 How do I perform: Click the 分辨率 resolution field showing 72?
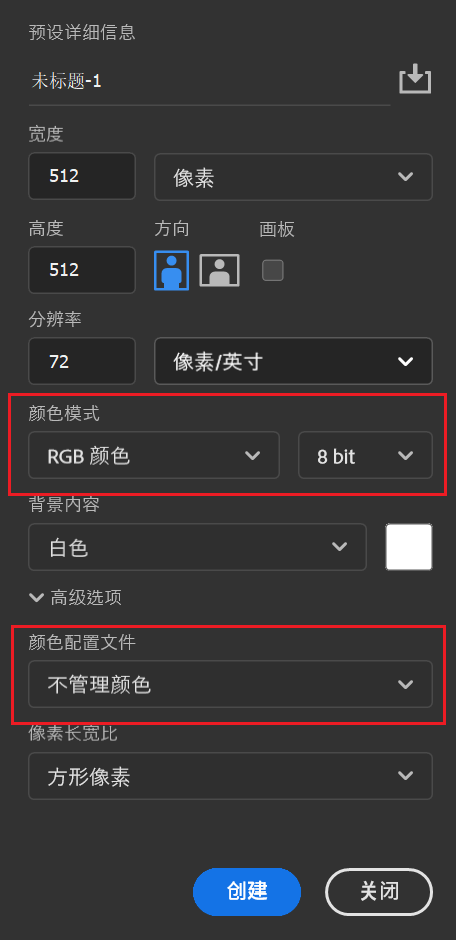coord(82,361)
